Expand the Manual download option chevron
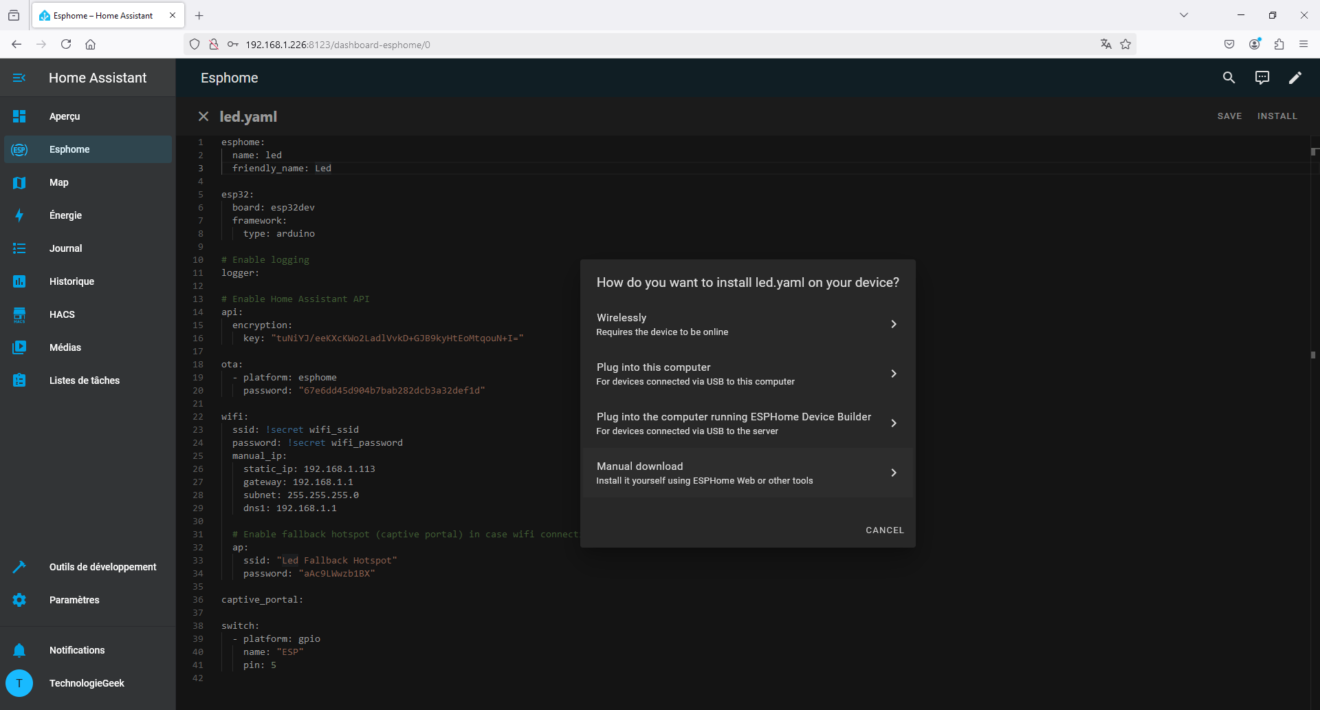Screen dimensions: 1320x710 pos(893,472)
